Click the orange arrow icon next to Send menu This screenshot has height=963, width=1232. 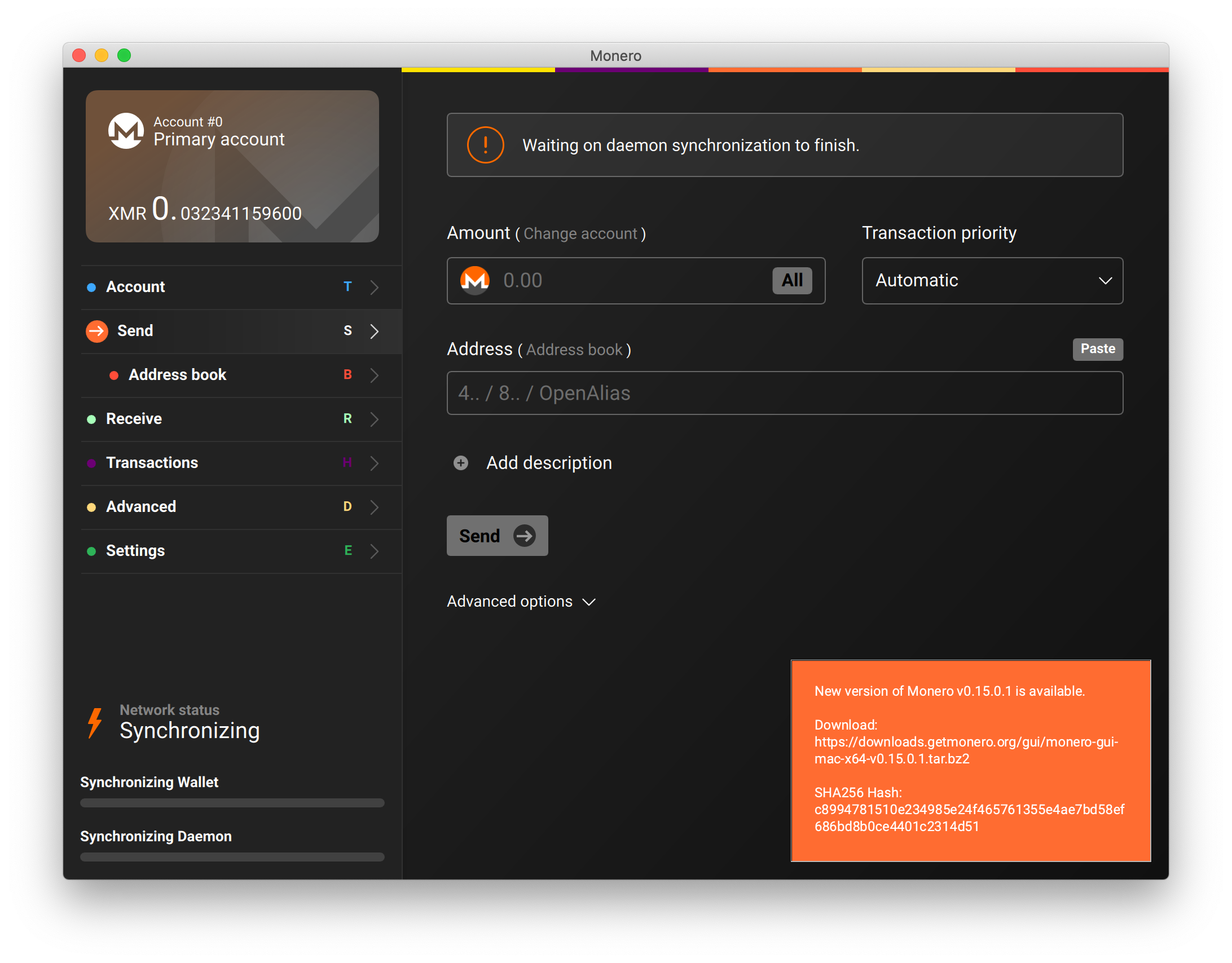tap(97, 331)
